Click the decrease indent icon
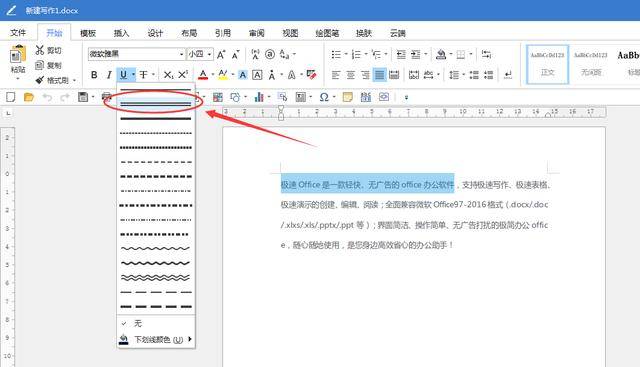640x367 pixels. click(x=401, y=54)
